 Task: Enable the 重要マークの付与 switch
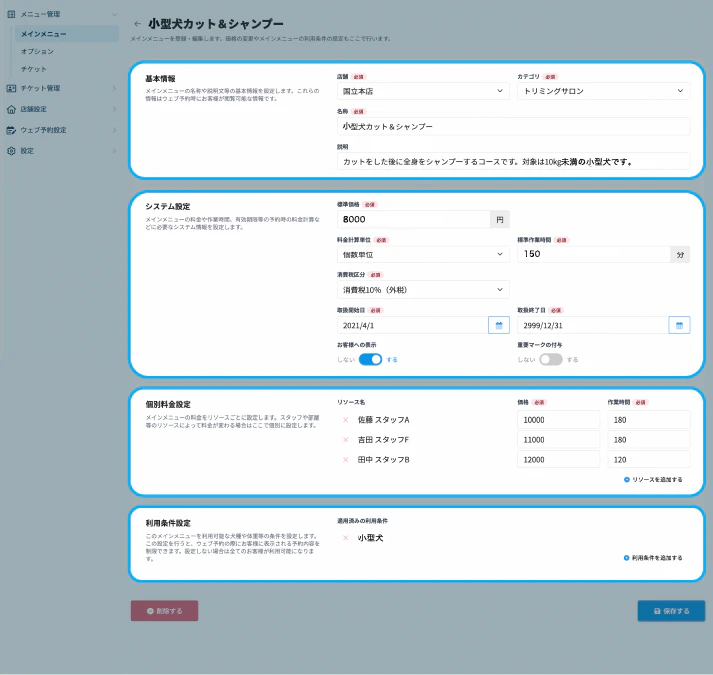point(551,359)
